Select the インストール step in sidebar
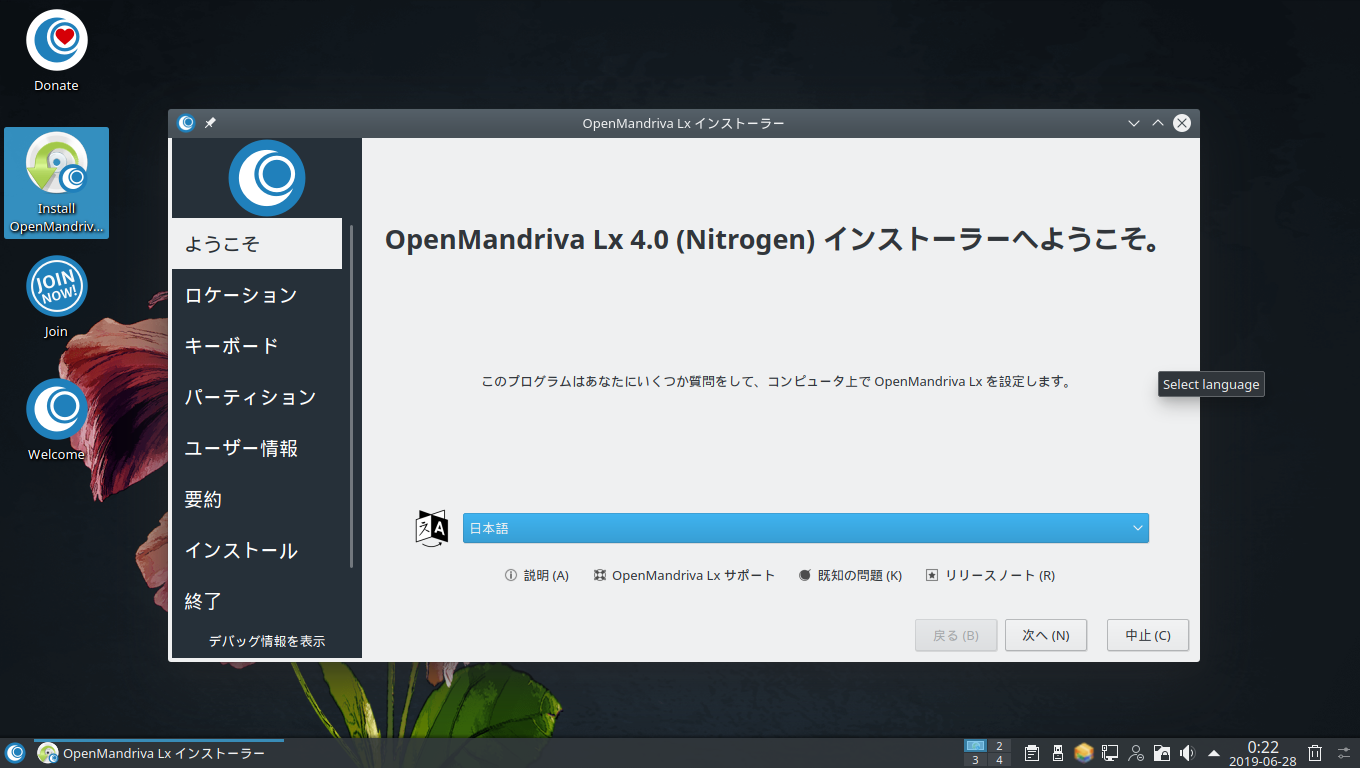 [x=257, y=550]
